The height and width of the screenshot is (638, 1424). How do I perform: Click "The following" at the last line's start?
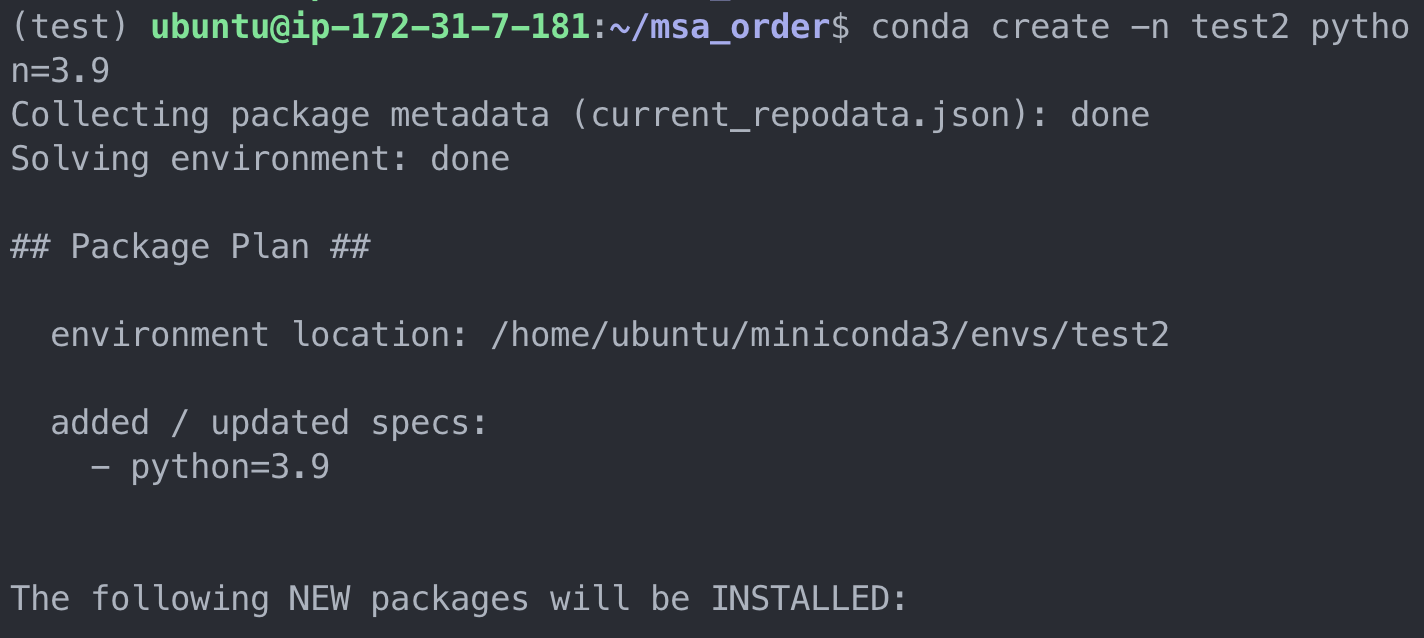[140, 599]
